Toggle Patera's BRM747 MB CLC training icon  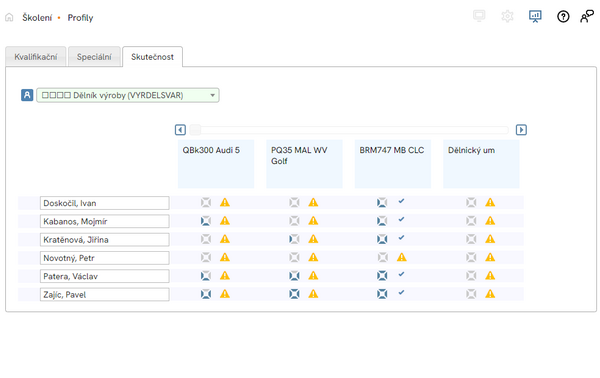click(x=382, y=276)
